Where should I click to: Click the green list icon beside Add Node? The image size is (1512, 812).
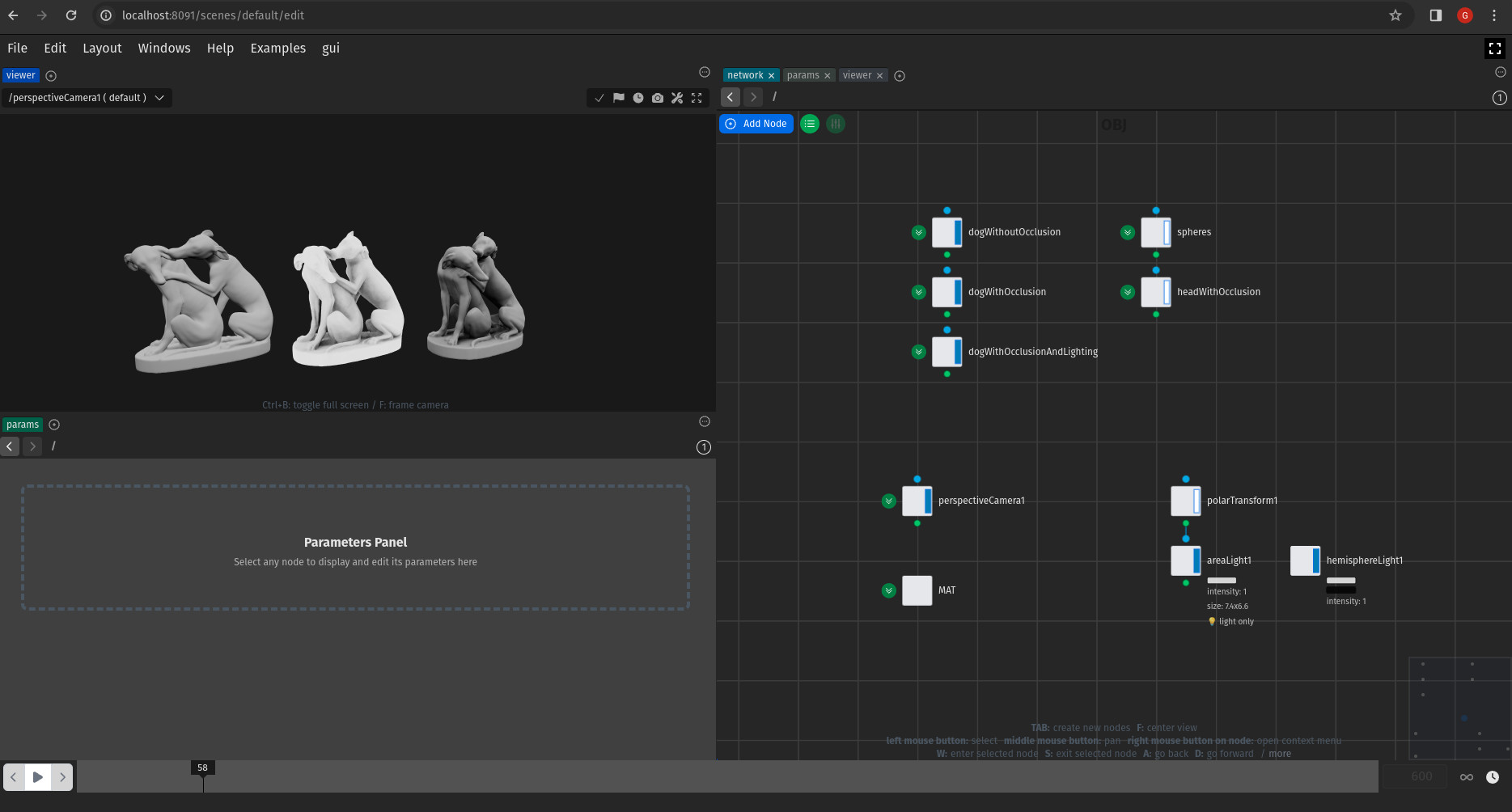pyautogui.click(x=810, y=124)
